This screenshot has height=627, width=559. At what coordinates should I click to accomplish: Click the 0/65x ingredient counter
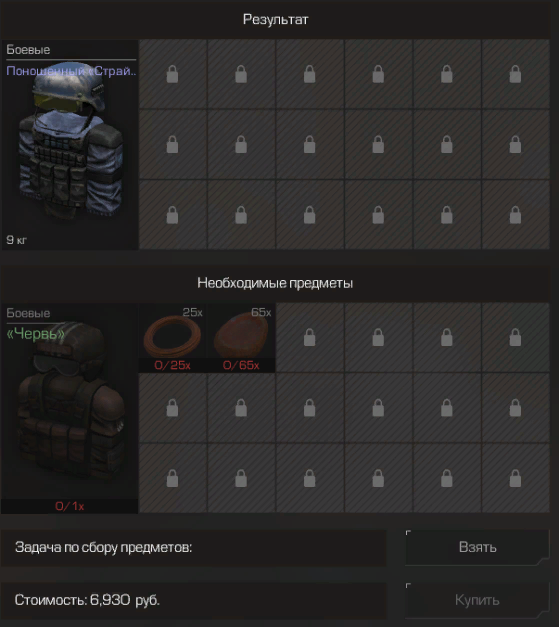[241, 365]
